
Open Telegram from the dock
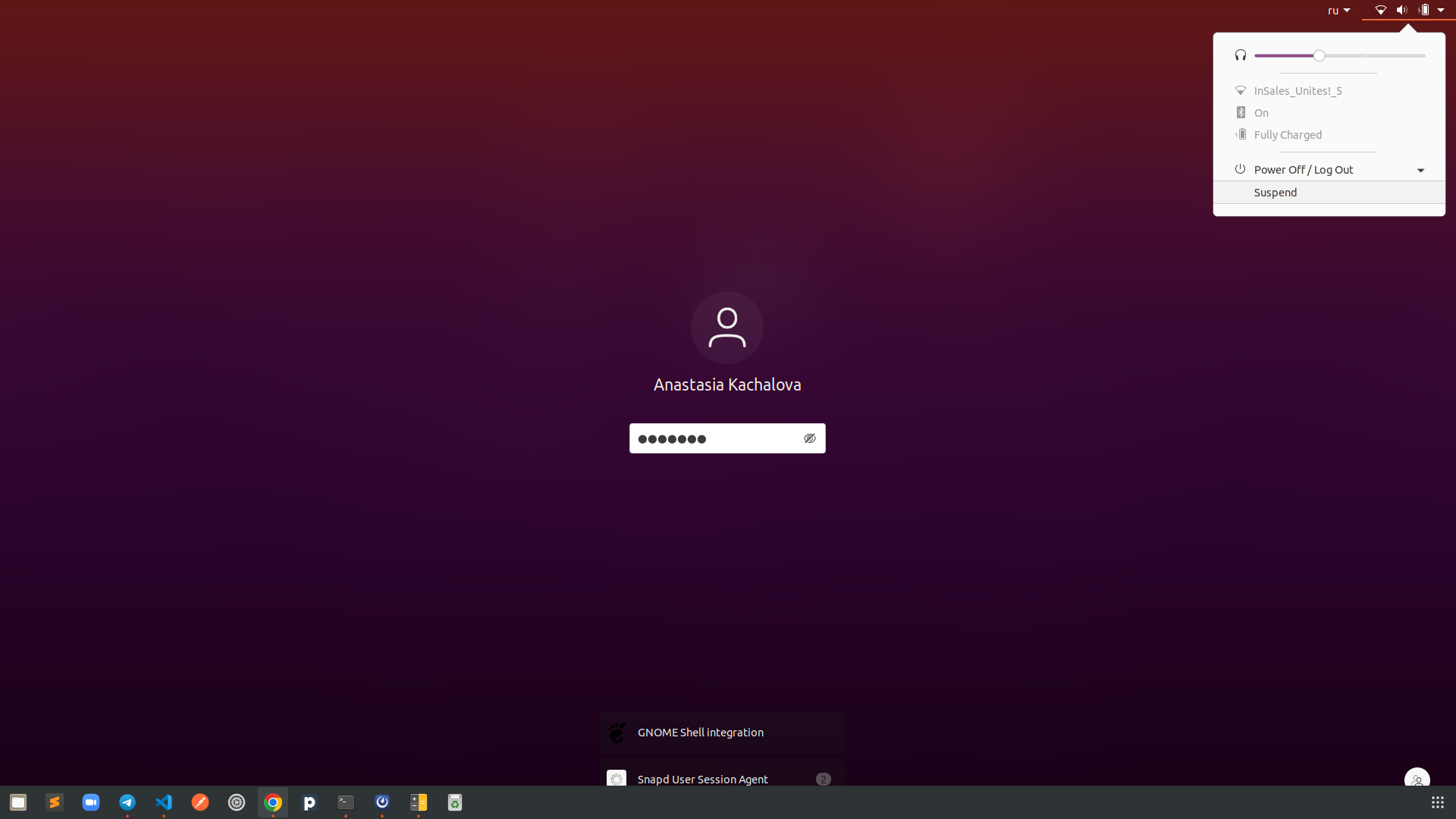pyautogui.click(x=127, y=802)
